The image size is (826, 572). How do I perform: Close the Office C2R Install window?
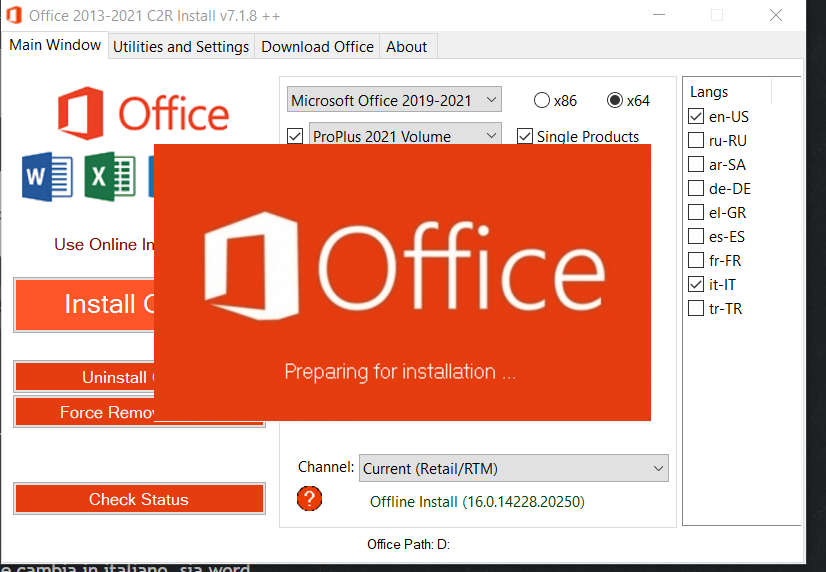pyautogui.click(x=775, y=15)
